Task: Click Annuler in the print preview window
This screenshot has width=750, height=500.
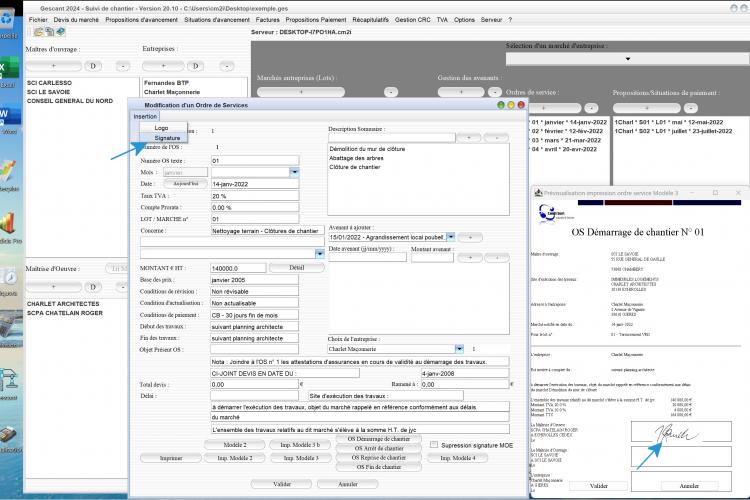Action: 689,486
